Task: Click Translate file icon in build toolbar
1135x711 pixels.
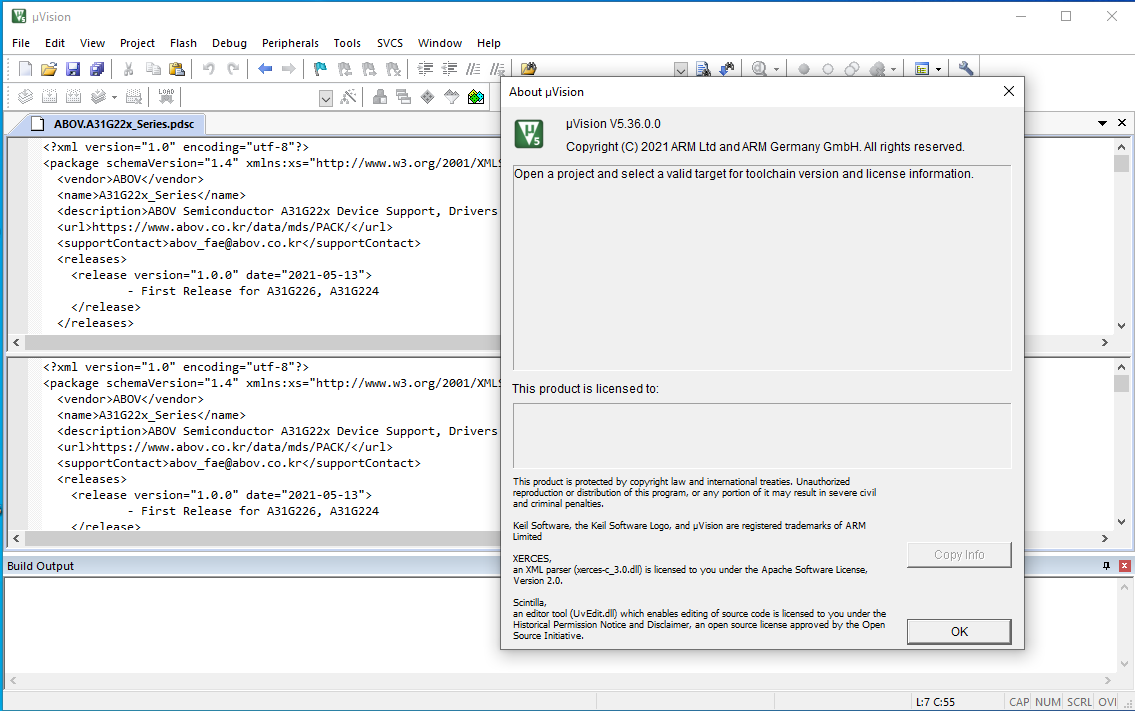Action: point(25,96)
